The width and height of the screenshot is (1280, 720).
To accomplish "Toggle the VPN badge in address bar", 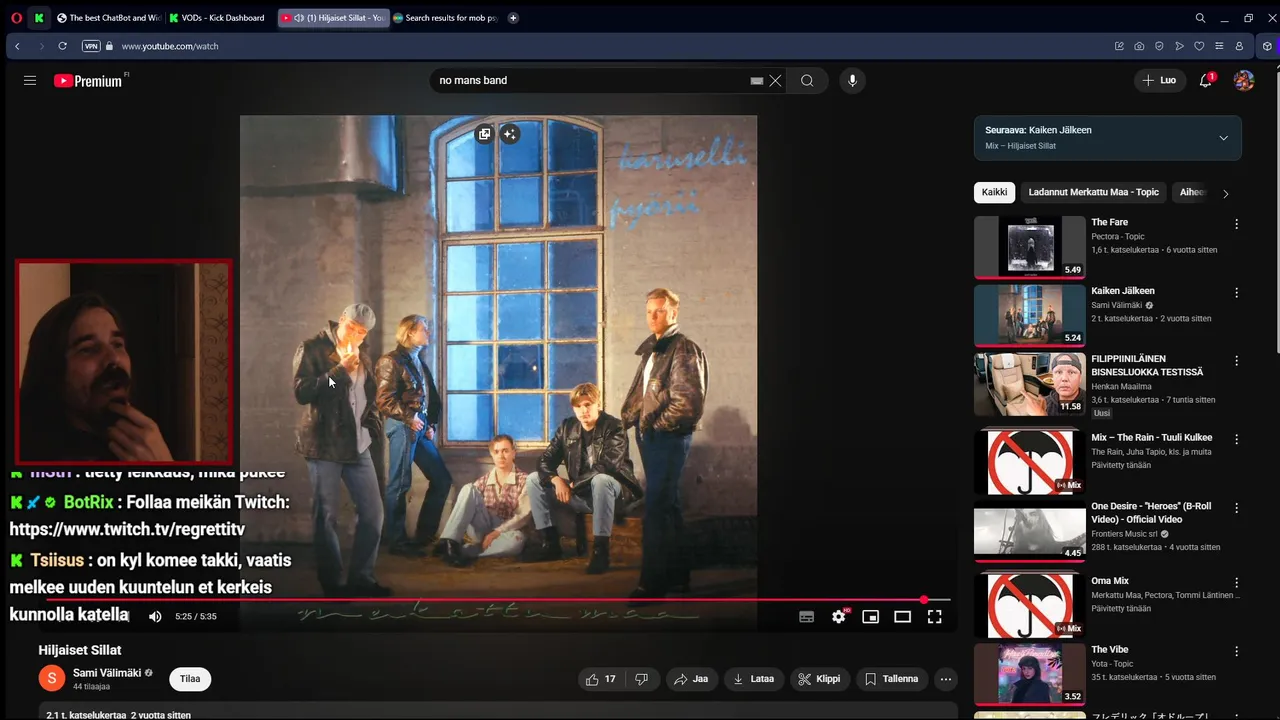I will [x=91, y=46].
